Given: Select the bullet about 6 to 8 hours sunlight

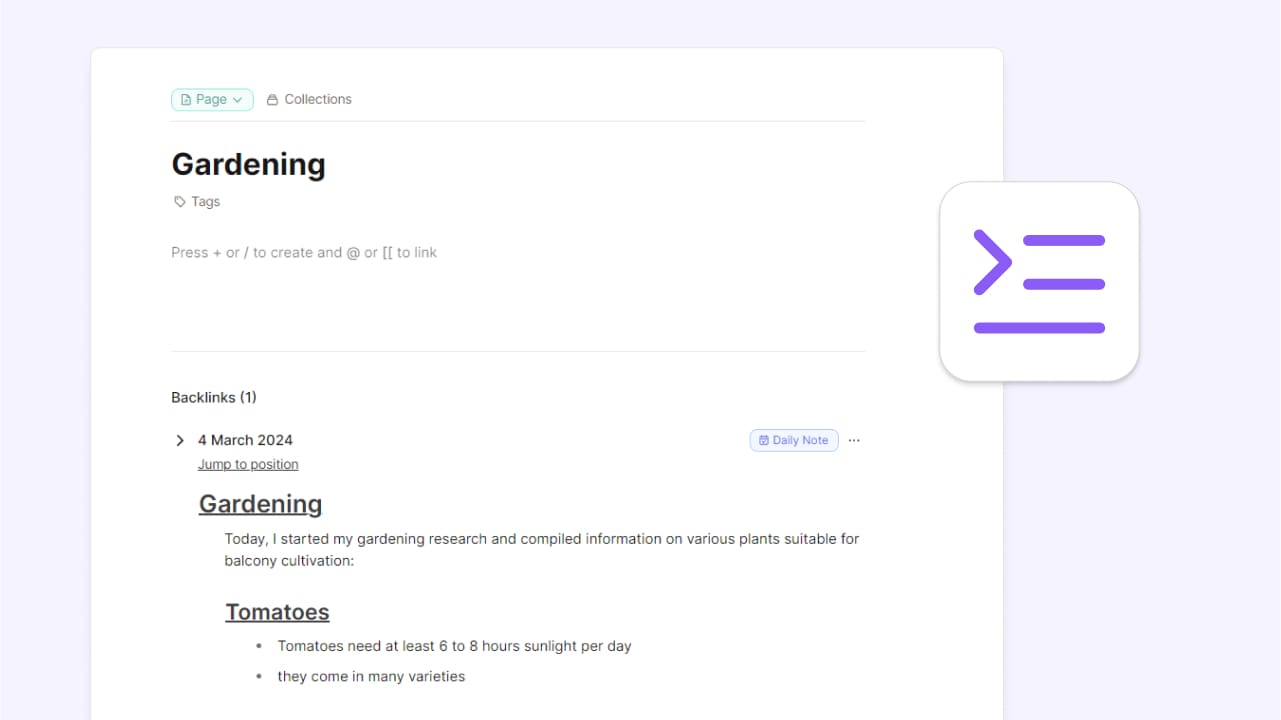Looking at the screenshot, I should [454, 646].
